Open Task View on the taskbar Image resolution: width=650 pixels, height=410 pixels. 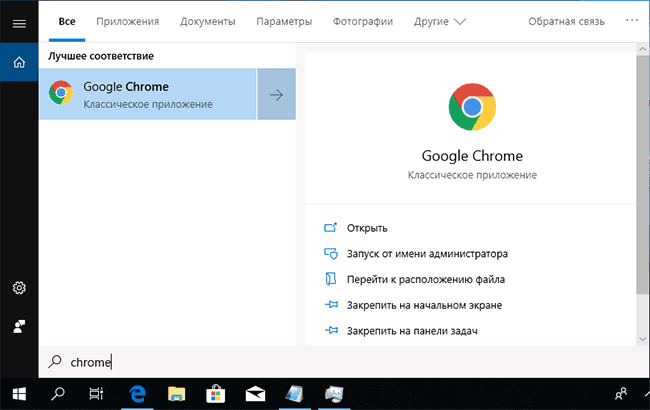[x=96, y=394]
